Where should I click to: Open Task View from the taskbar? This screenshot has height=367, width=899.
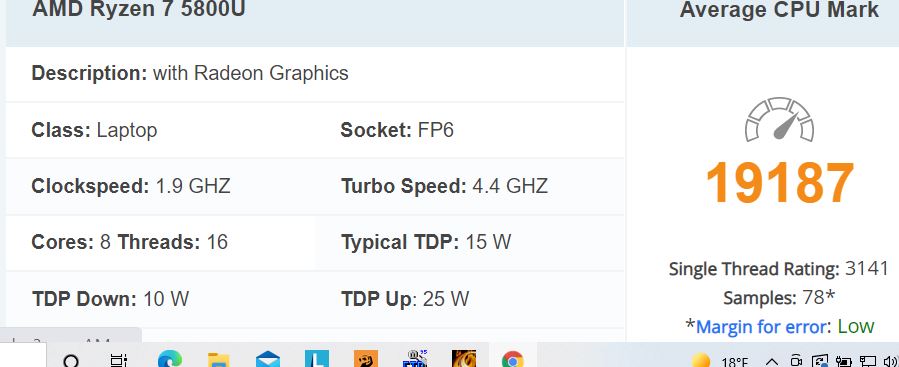[118, 361]
